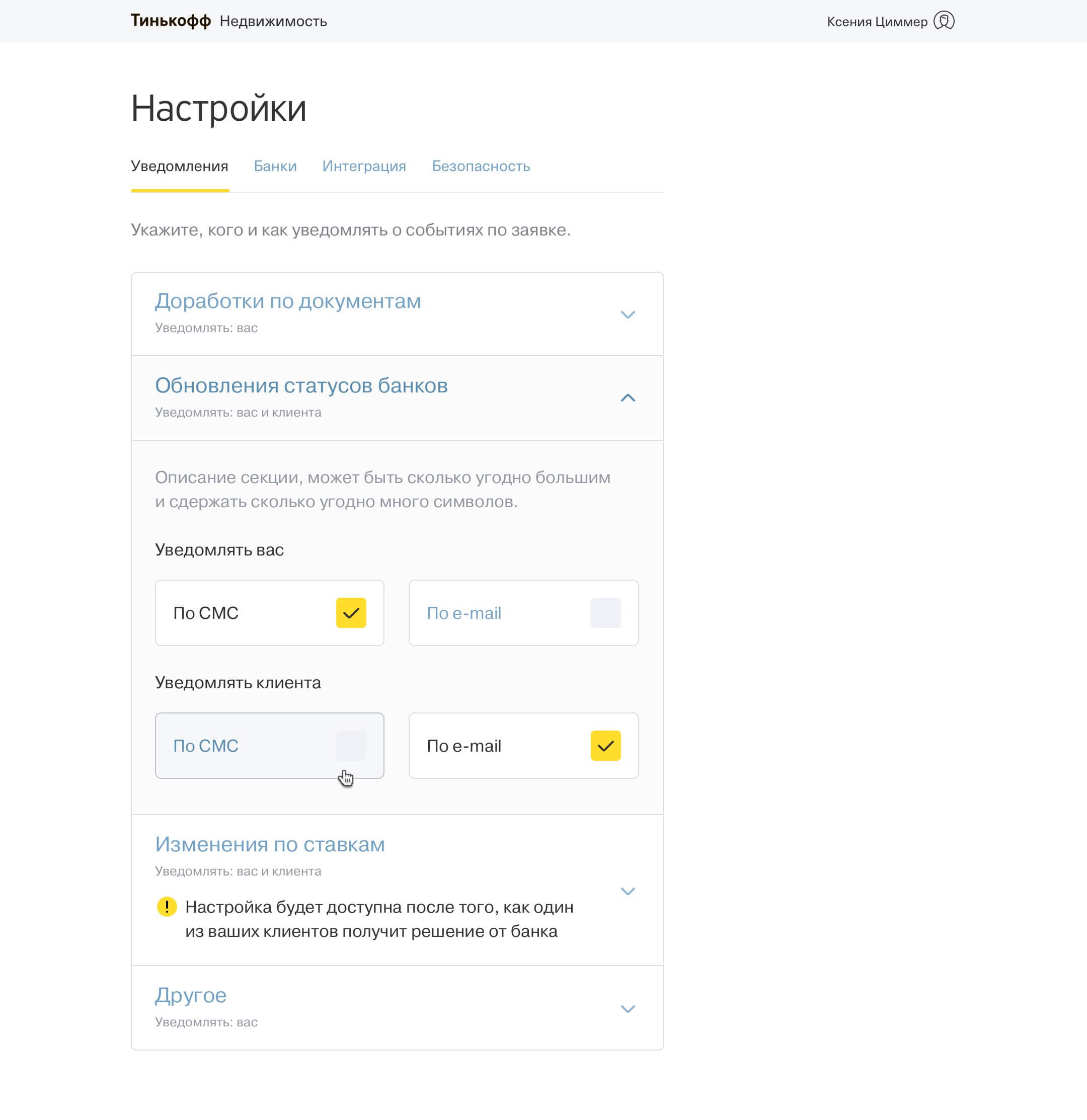Screen dimensions: 1087x1120
Task: Click the 'Уведомлять клиента' label
Action: pos(238,682)
